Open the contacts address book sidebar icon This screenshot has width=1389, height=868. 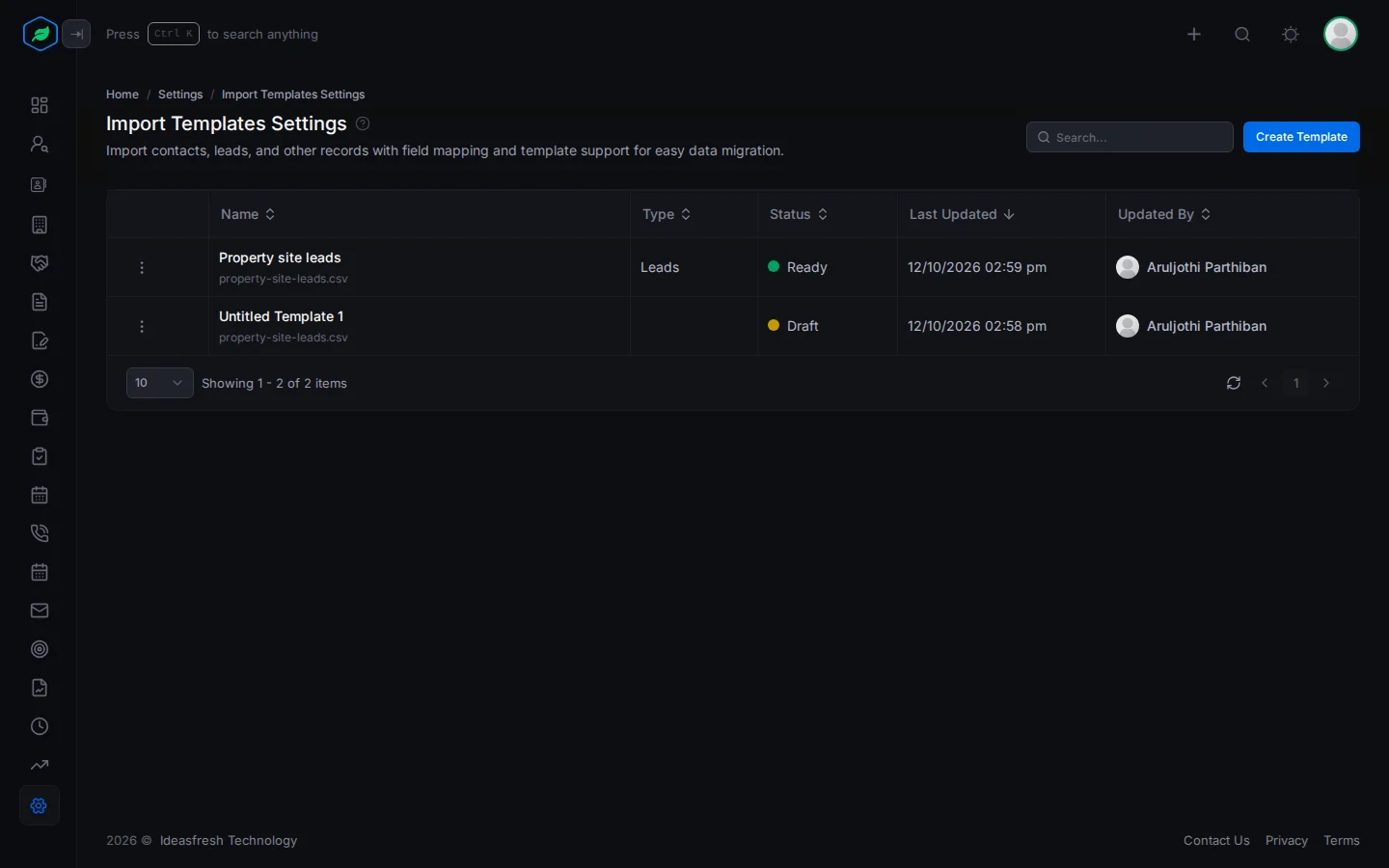coord(40,184)
